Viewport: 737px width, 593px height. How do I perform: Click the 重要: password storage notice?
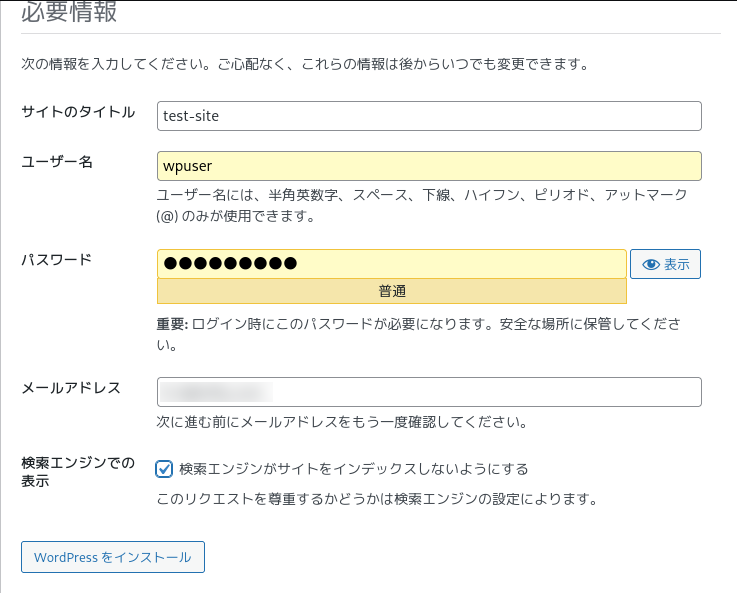coord(418,334)
